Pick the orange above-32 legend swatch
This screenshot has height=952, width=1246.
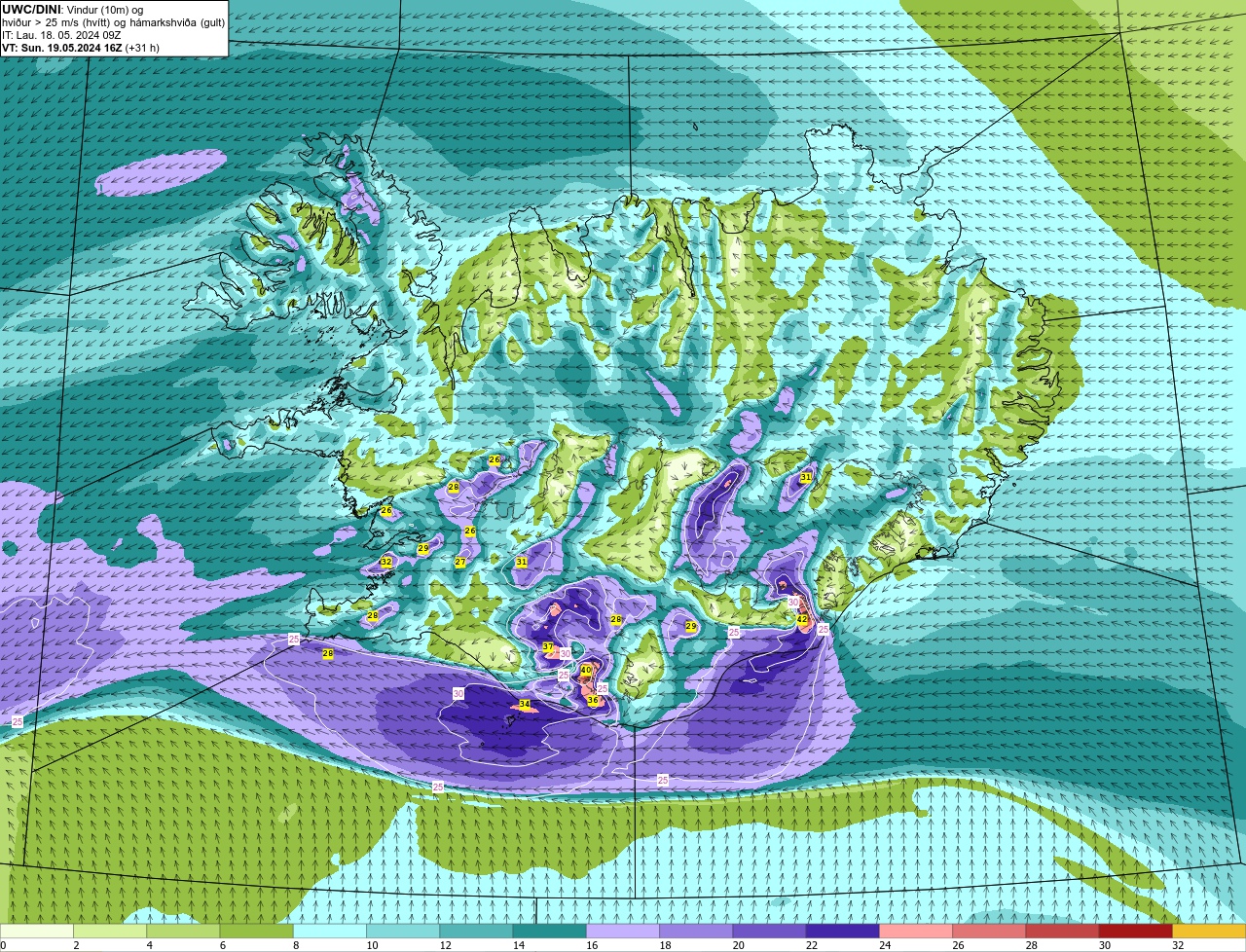1209,932
